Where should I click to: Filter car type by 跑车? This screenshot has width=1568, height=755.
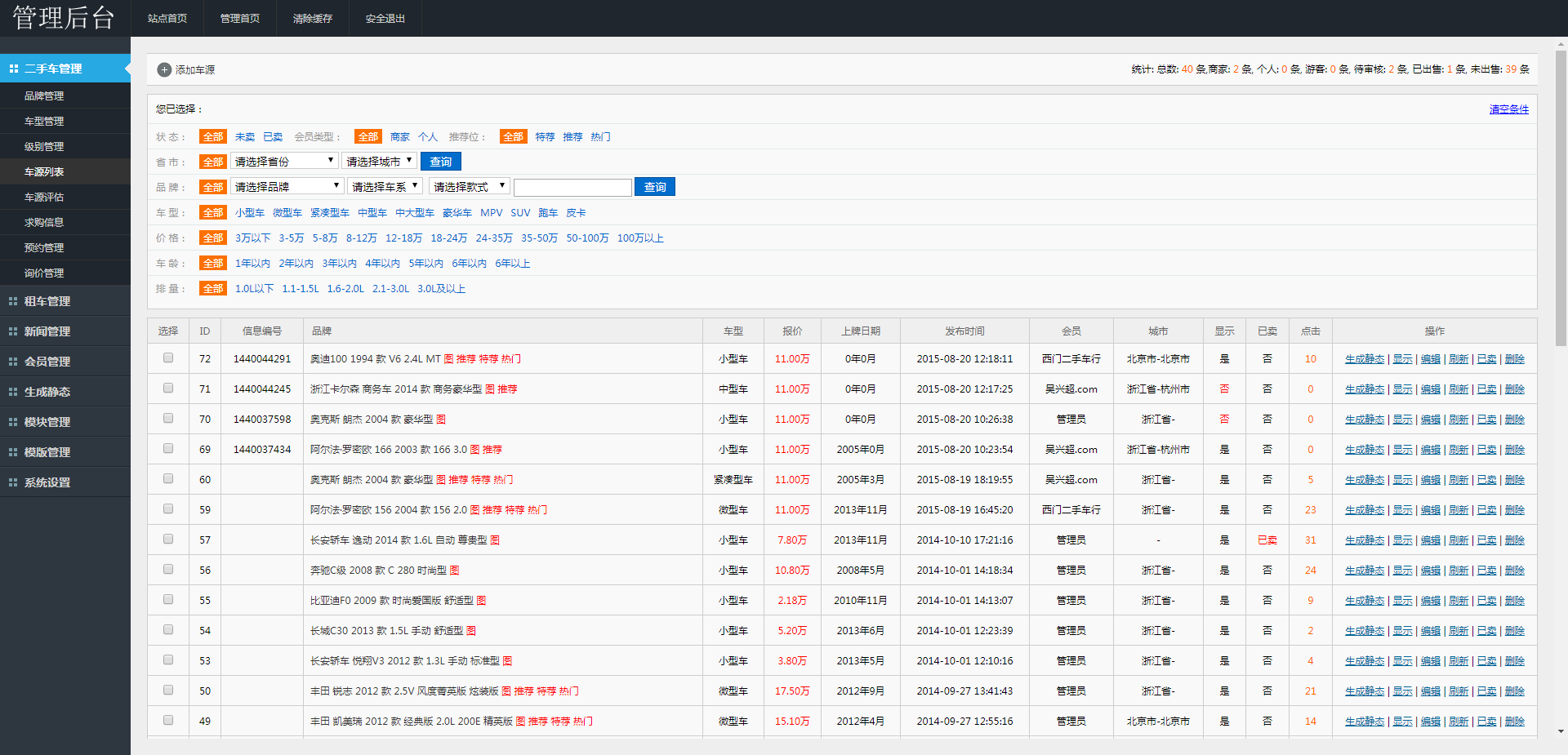pyautogui.click(x=548, y=213)
